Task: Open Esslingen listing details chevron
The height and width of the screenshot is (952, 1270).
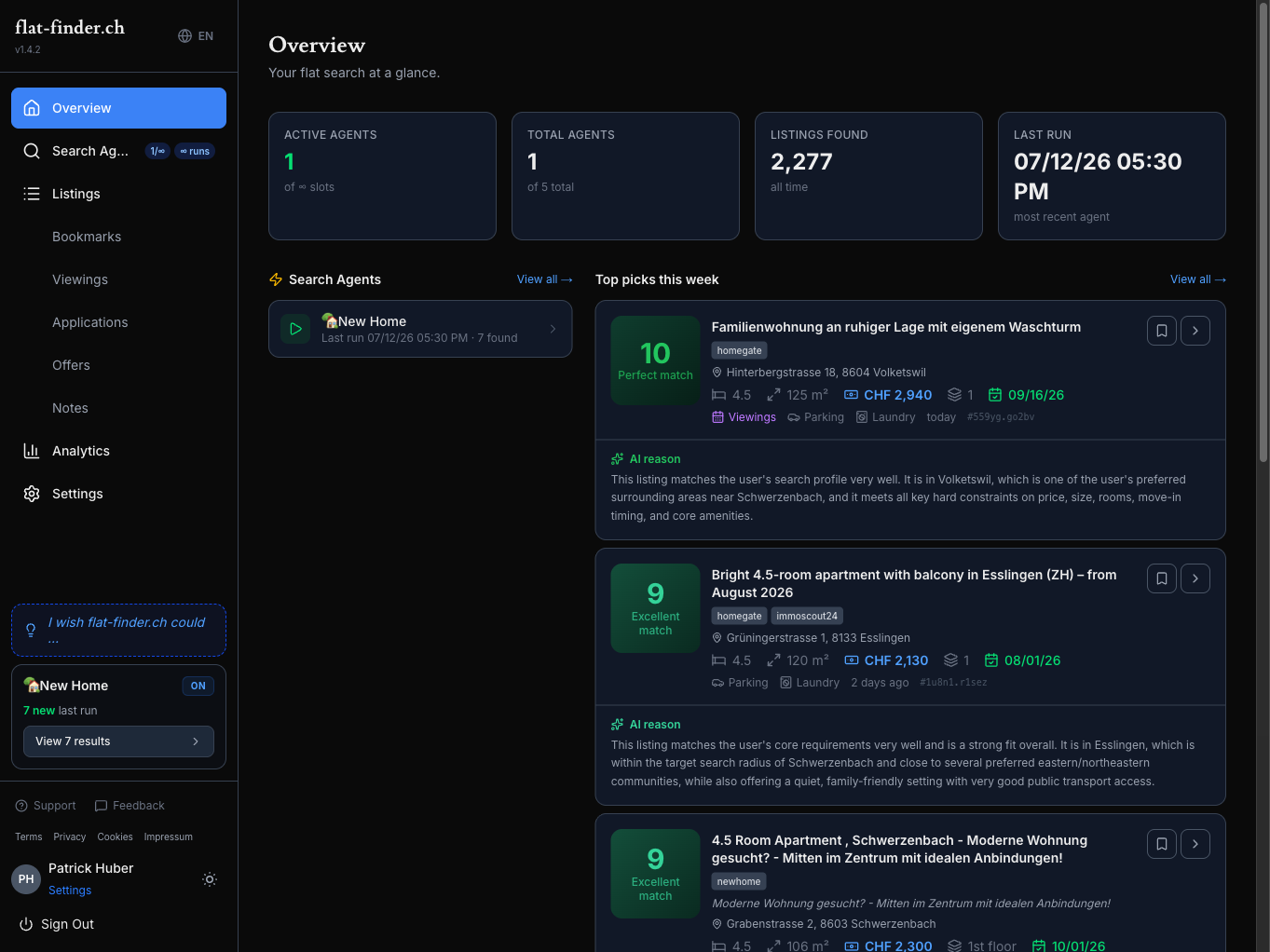Action: coord(1195,578)
